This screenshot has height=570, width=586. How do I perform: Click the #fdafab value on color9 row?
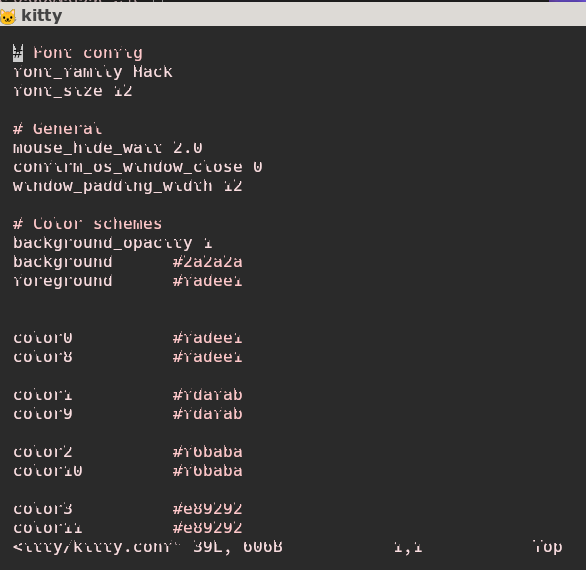tap(207, 414)
